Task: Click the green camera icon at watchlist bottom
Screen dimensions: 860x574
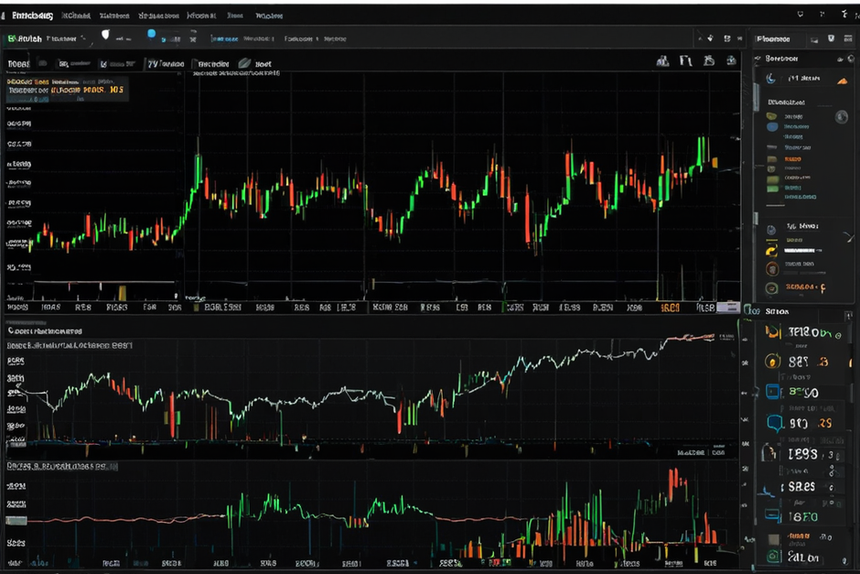Action: (x=773, y=556)
